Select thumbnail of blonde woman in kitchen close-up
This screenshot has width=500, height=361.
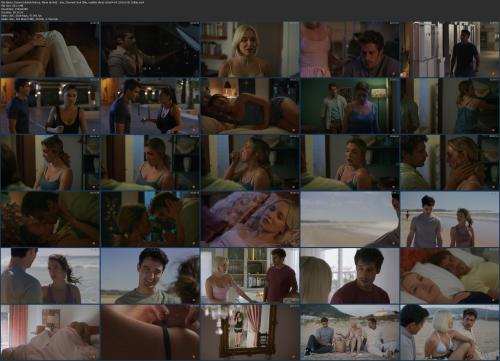250,49
